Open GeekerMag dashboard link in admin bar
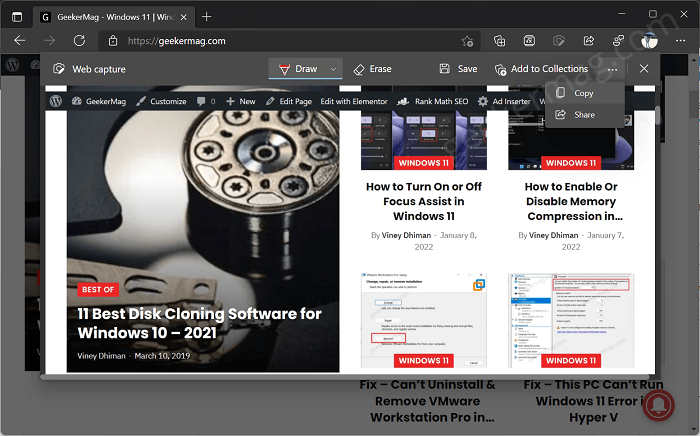The image size is (700, 436). (x=99, y=101)
